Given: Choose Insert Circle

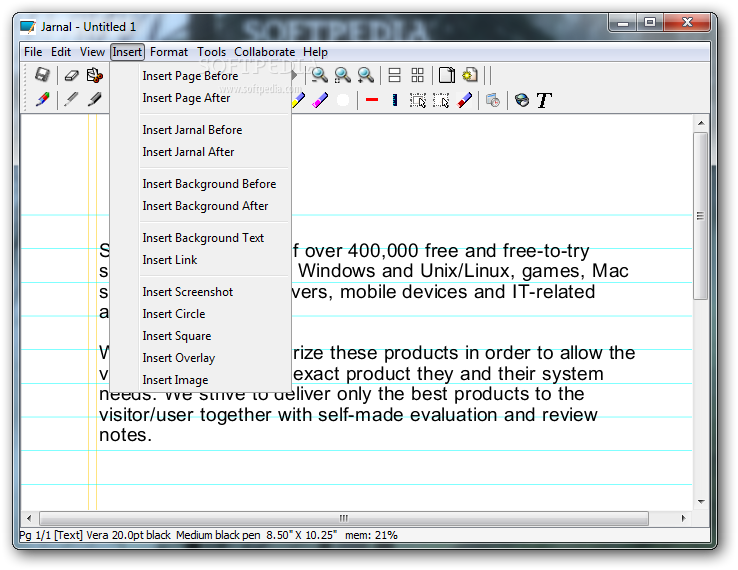Looking at the screenshot, I should (201, 314).
